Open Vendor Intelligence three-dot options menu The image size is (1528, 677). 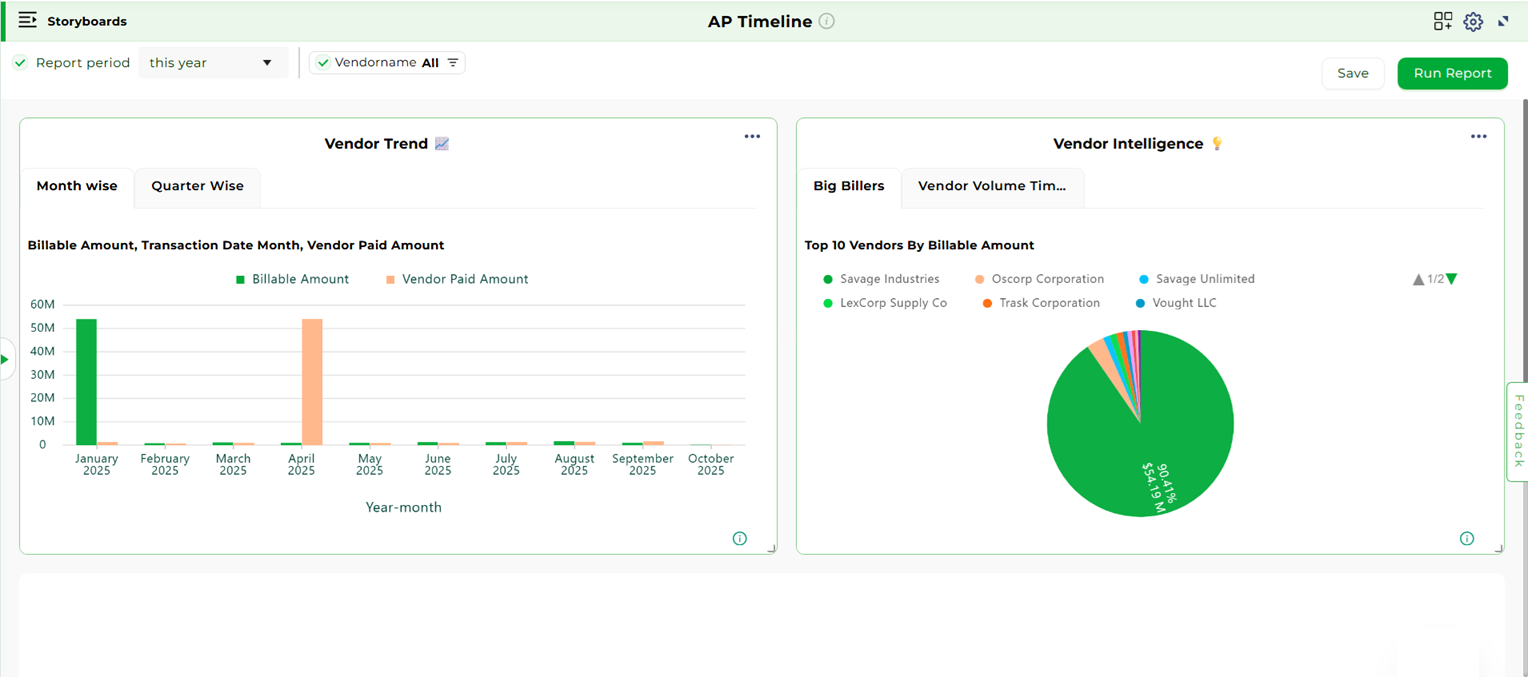point(1478,137)
